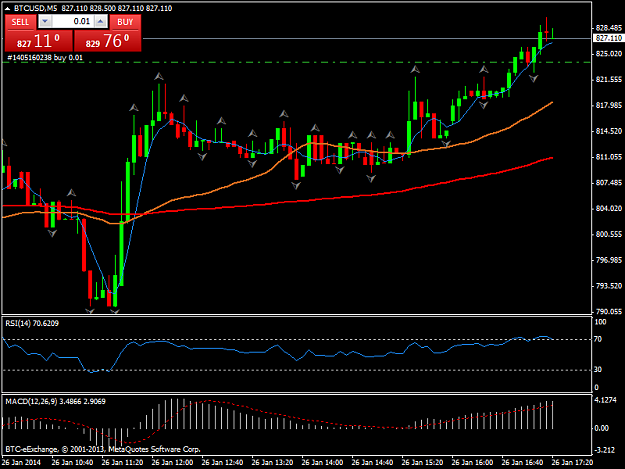
Task: Click the BTC-eExchange copyright text
Action: [x=103, y=449]
